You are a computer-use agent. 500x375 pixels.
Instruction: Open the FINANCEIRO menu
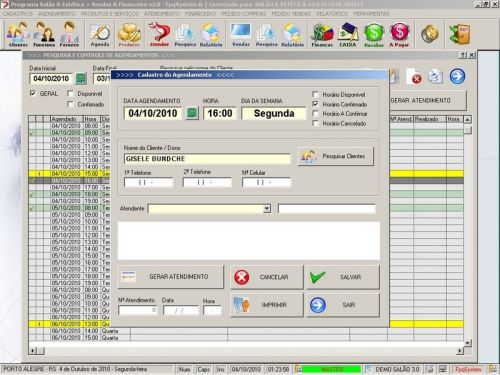pos(201,14)
